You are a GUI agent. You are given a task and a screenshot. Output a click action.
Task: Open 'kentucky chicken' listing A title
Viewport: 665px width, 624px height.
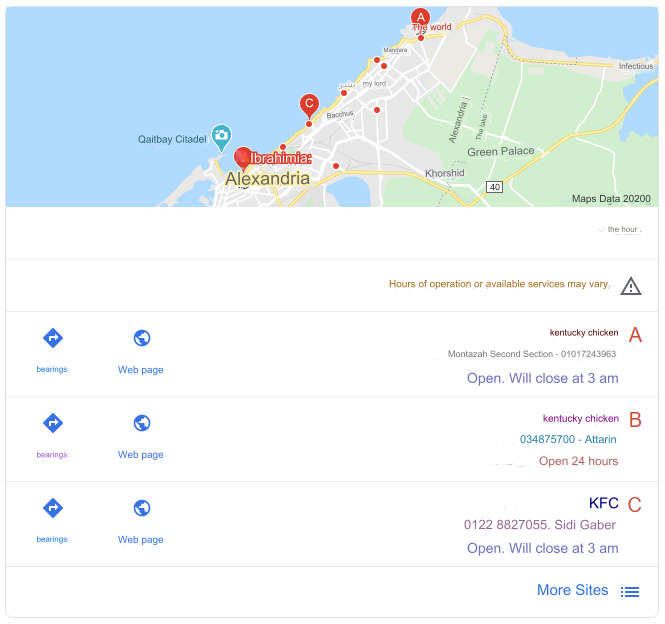coord(584,333)
